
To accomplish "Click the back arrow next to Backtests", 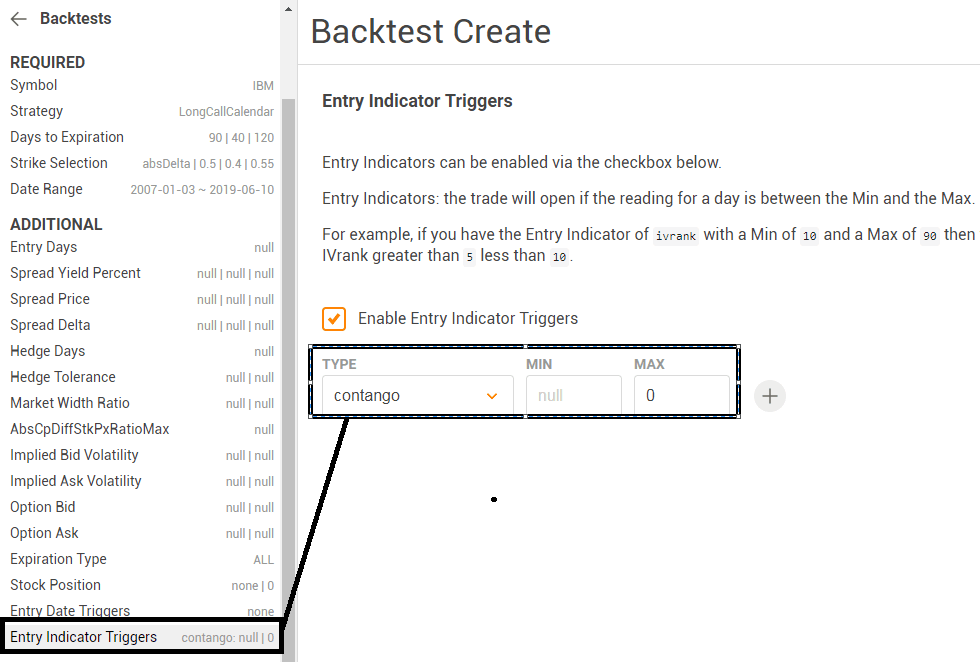I will point(19,19).
